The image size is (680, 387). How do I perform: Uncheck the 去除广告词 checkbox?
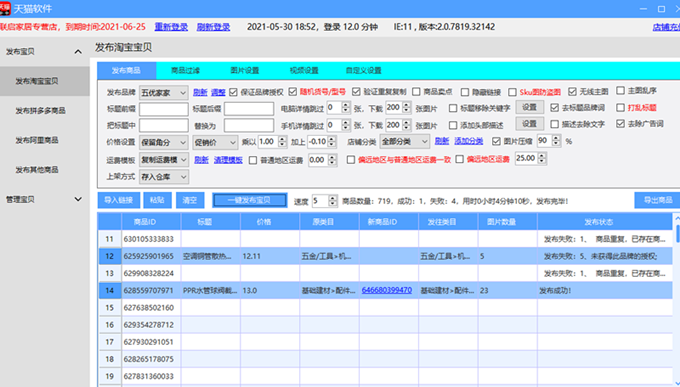[620, 124]
